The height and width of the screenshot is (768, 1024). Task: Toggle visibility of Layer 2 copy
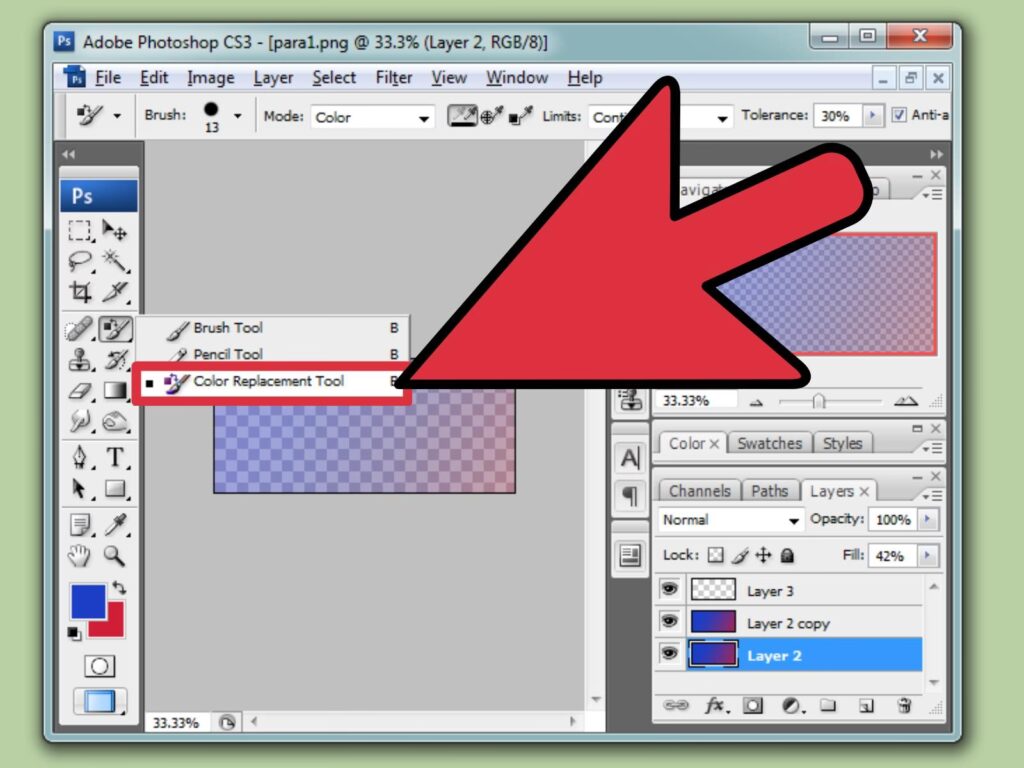click(669, 623)
